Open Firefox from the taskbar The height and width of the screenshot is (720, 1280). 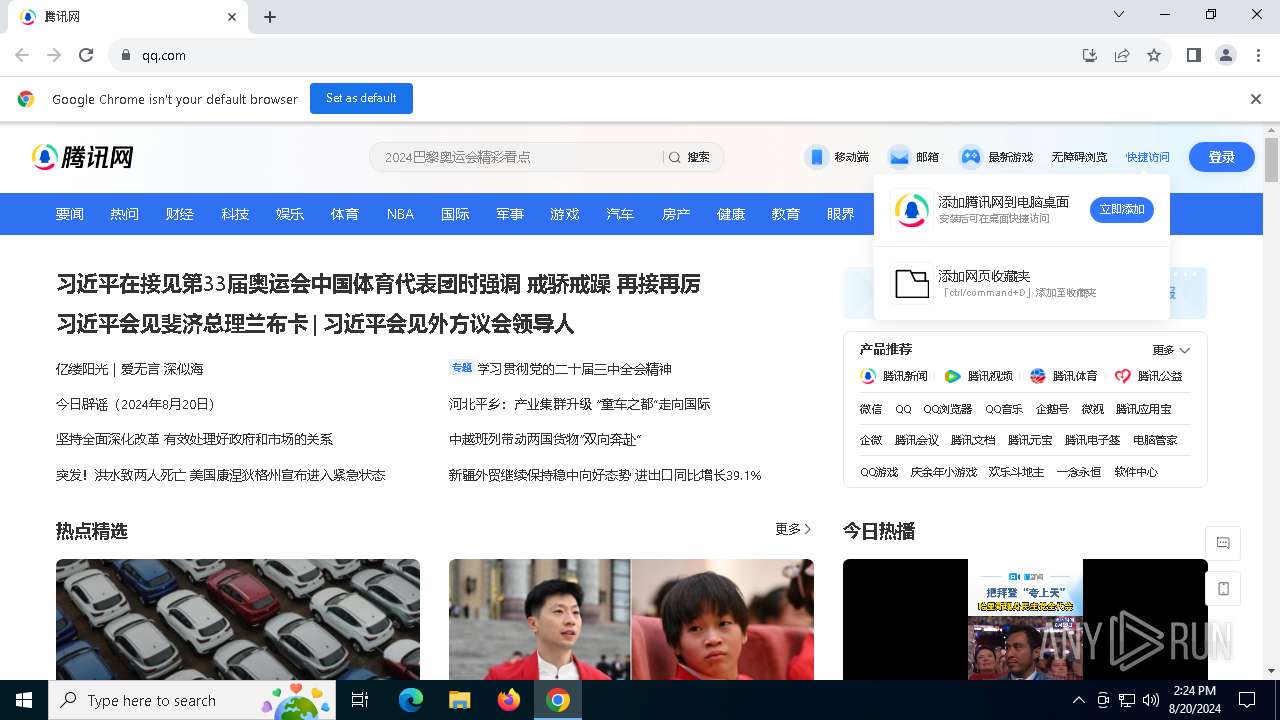click(508, 700)
